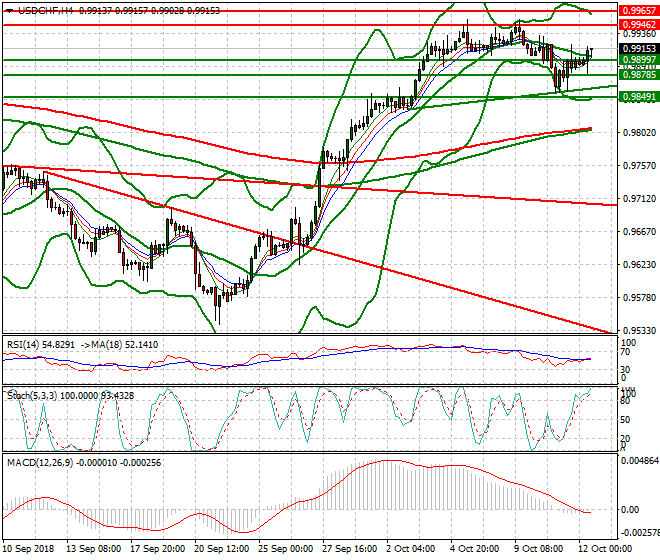Click the red 0.99462 price level label
The width and height of the screenshot is (660, 560).
[639, 25]
